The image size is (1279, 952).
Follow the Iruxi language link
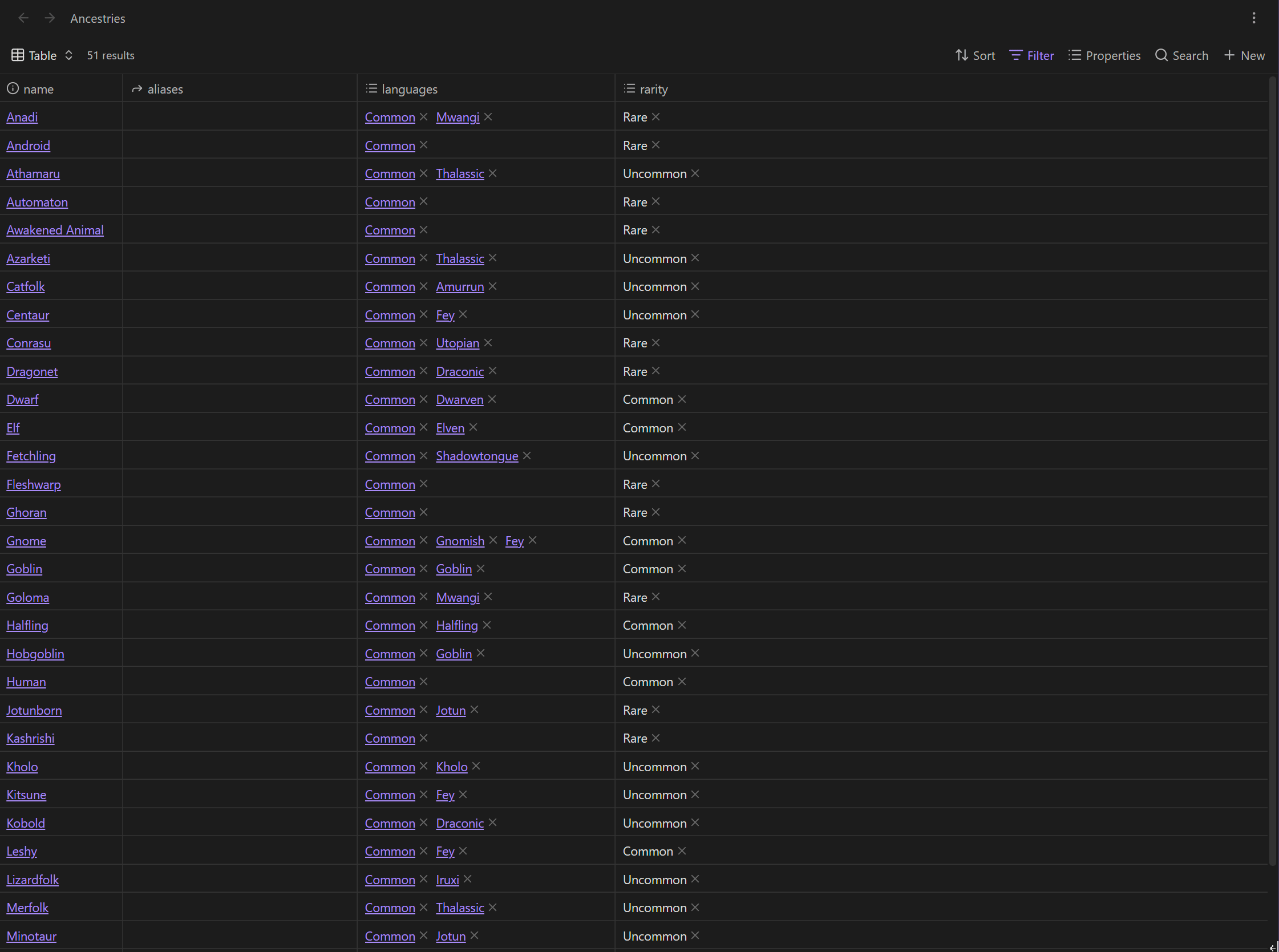447,880
